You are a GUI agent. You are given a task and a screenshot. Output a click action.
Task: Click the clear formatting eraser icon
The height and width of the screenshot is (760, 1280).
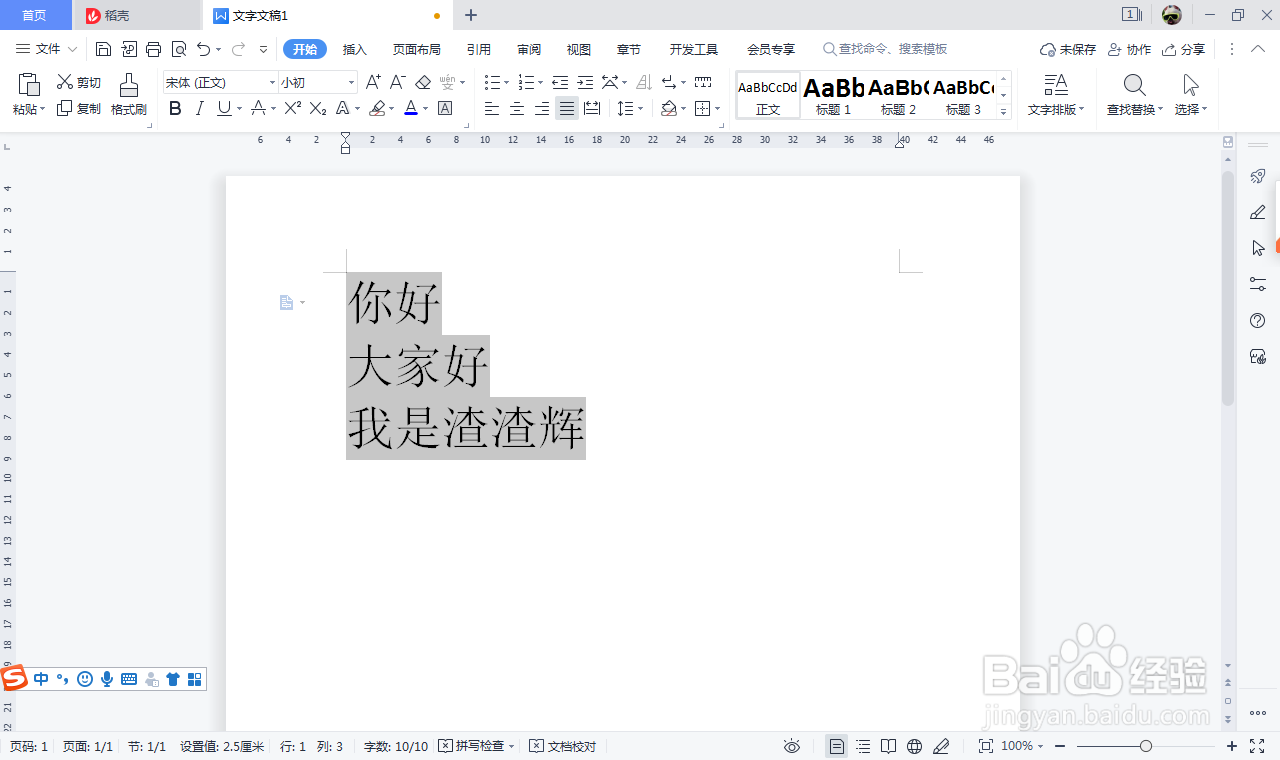(422, 84)
